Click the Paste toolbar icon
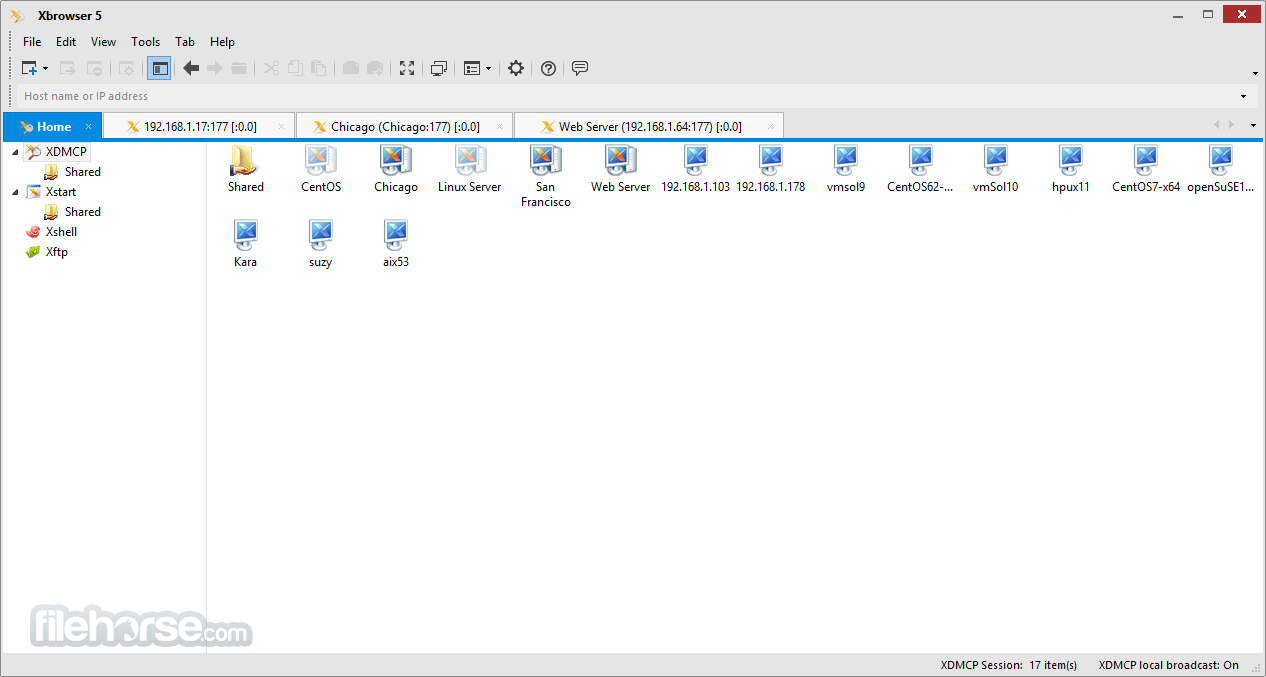 point(319,68)
